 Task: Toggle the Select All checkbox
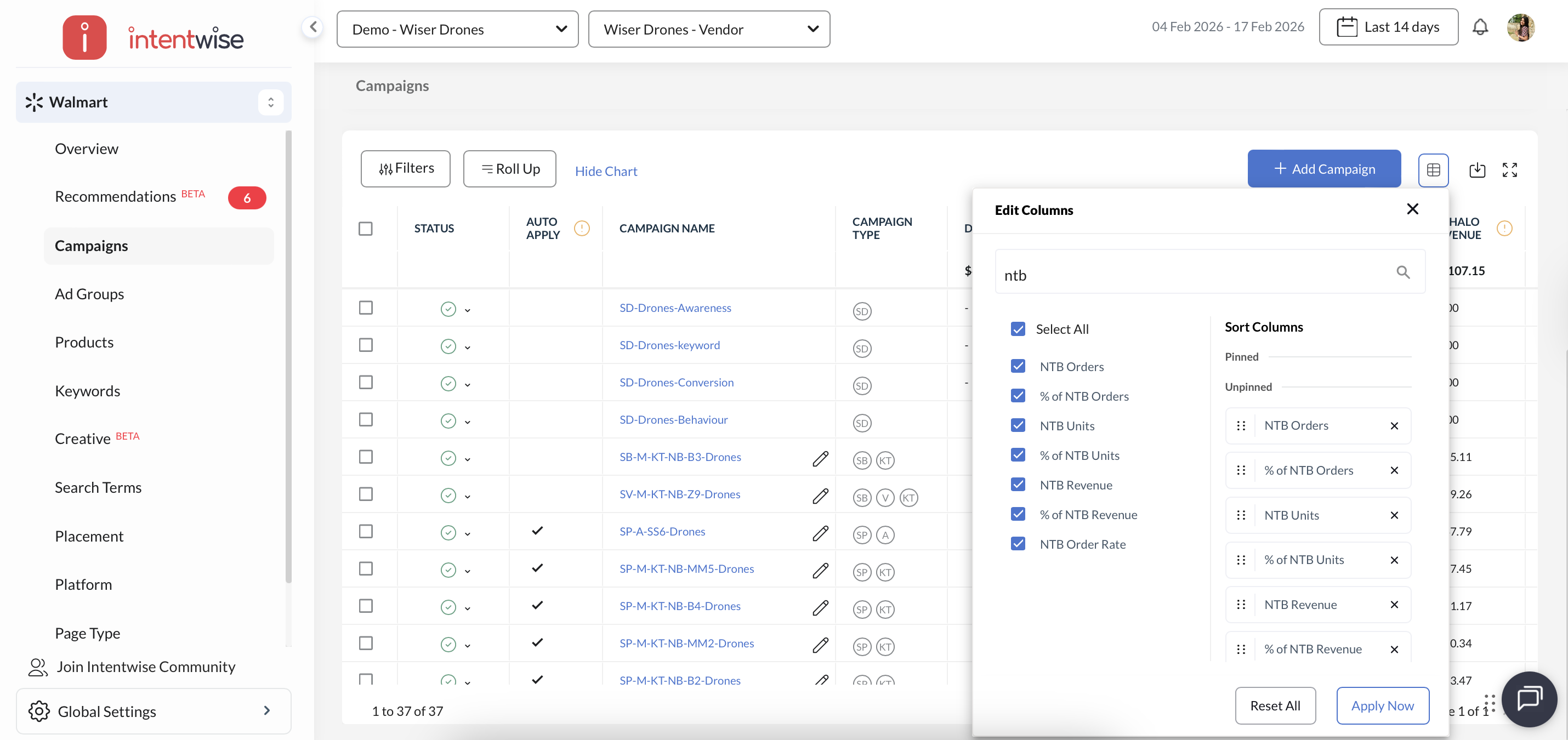click(1018, 329)
